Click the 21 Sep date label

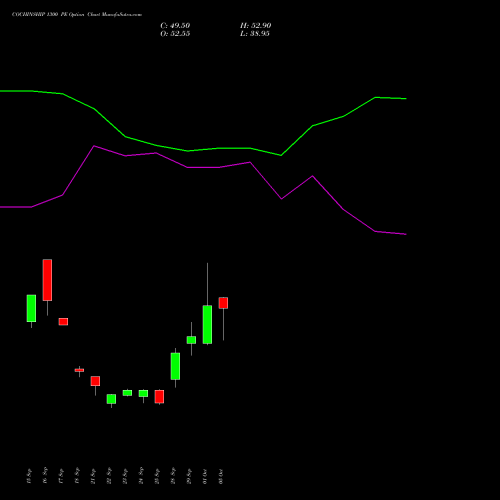pos(93,476)
